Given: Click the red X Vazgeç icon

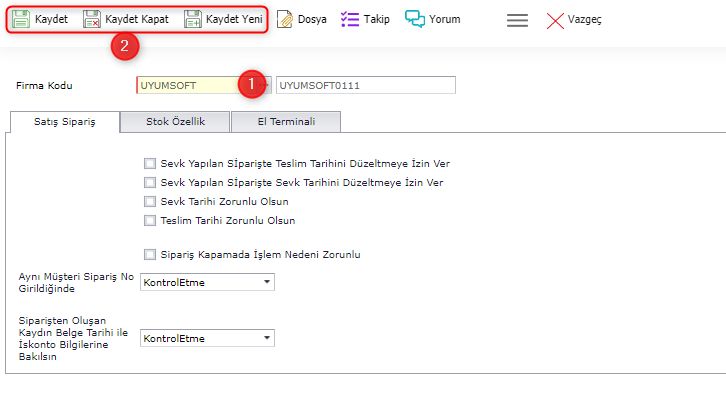Looking at the screenshot, I should point(555,21).
